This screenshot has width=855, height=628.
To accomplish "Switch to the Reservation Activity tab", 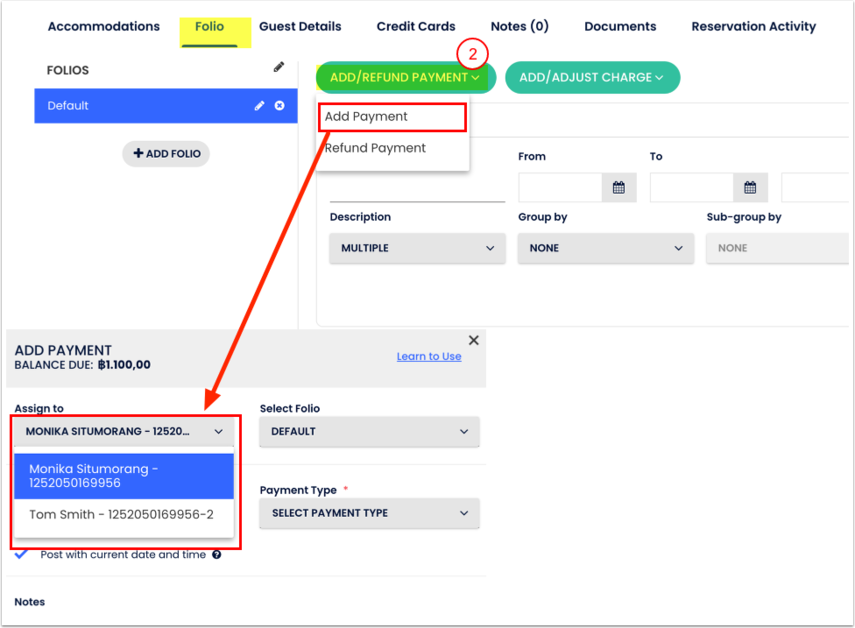I will coord(754,26).
